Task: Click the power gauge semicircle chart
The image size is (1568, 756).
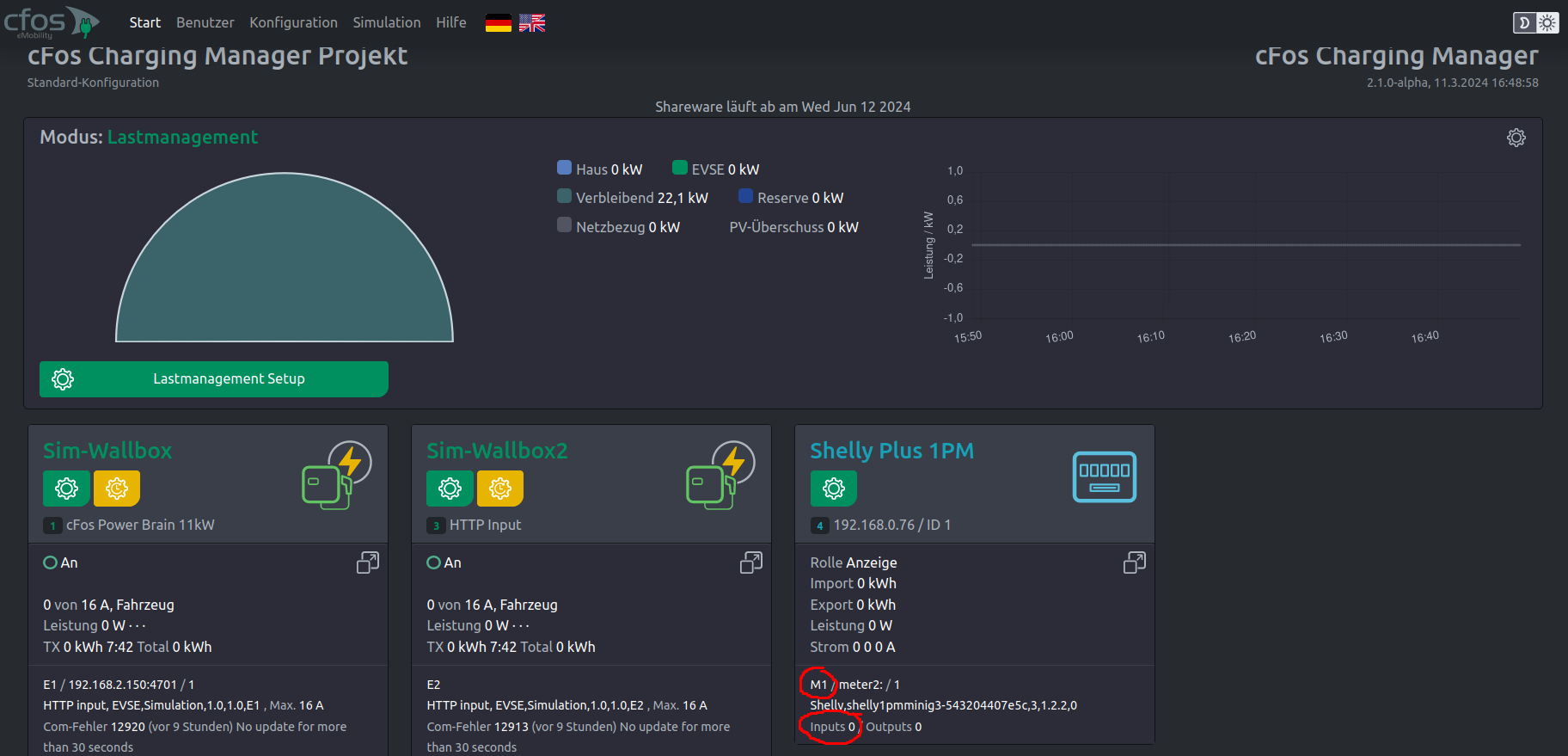Action: [x=285, y=258]
